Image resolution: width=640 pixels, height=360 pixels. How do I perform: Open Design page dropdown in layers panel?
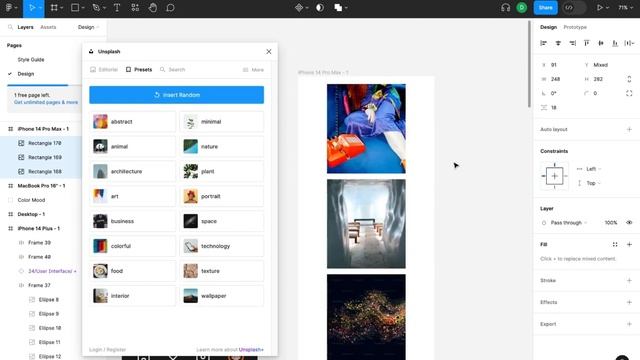89,27
